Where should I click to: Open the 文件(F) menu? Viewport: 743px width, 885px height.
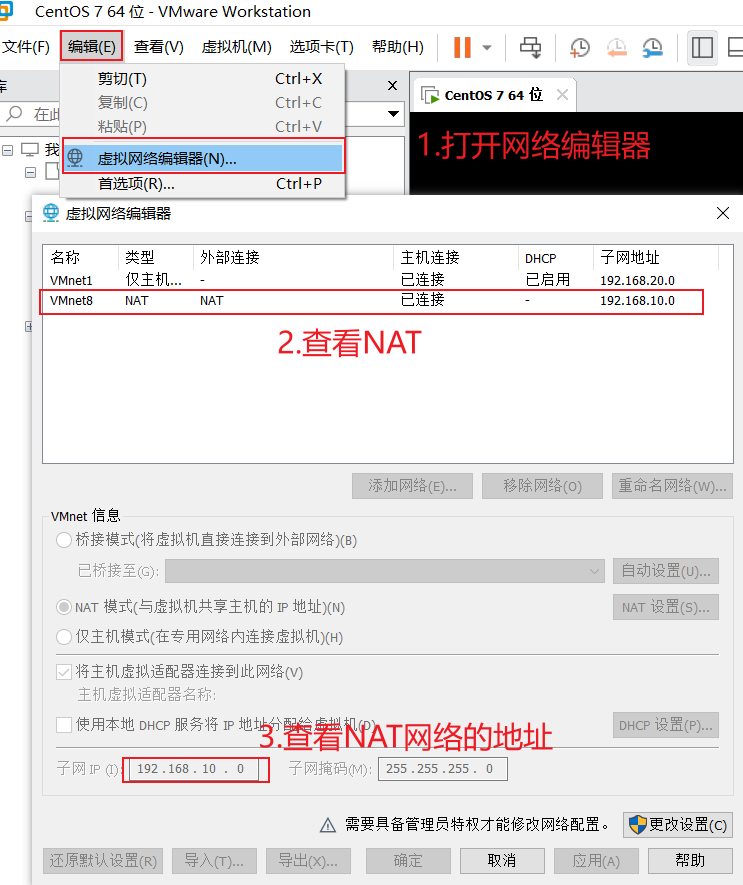tap(26, 47)
